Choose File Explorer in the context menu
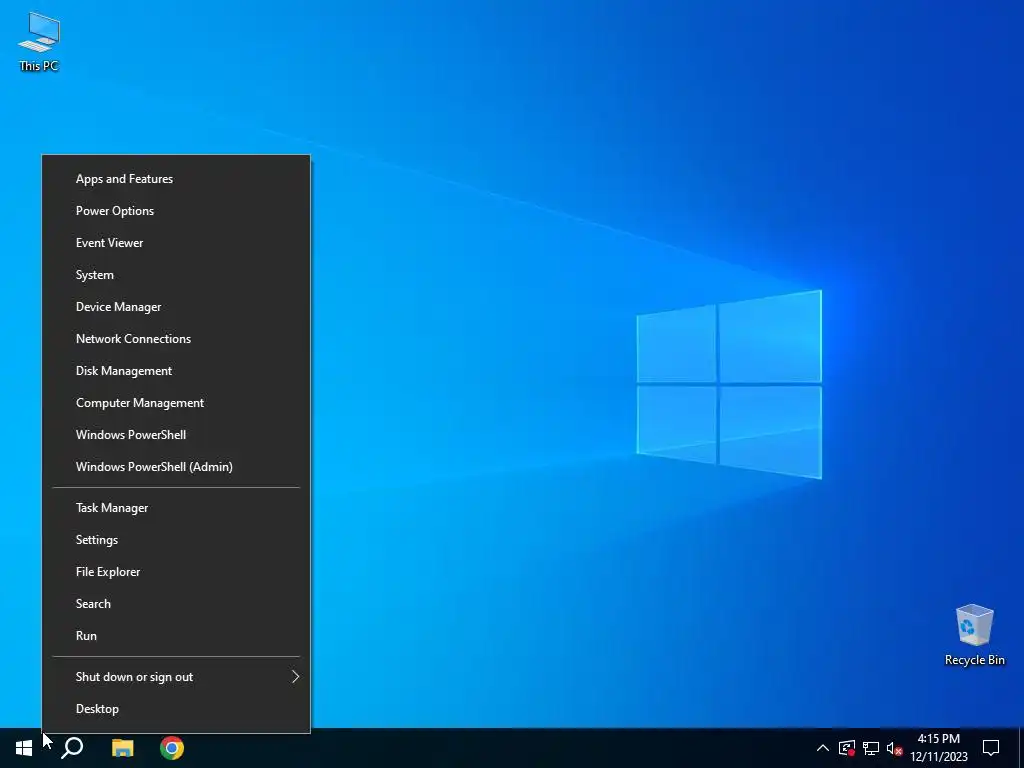 tap(176, 572)
